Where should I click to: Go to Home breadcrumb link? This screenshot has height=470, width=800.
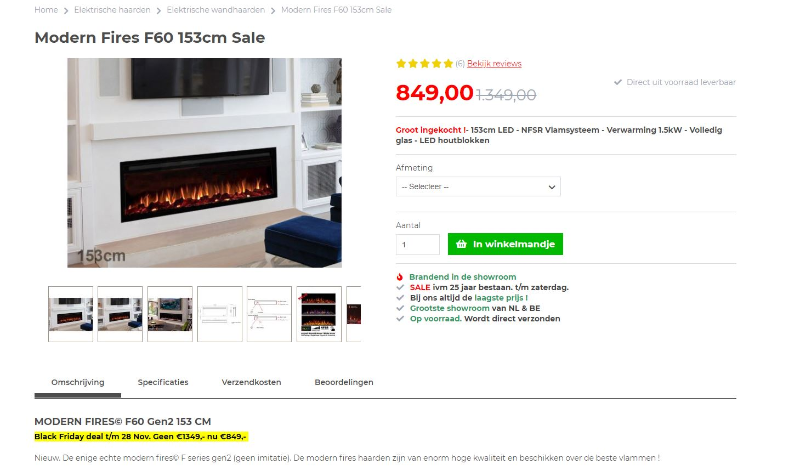(x=46, y=10)
